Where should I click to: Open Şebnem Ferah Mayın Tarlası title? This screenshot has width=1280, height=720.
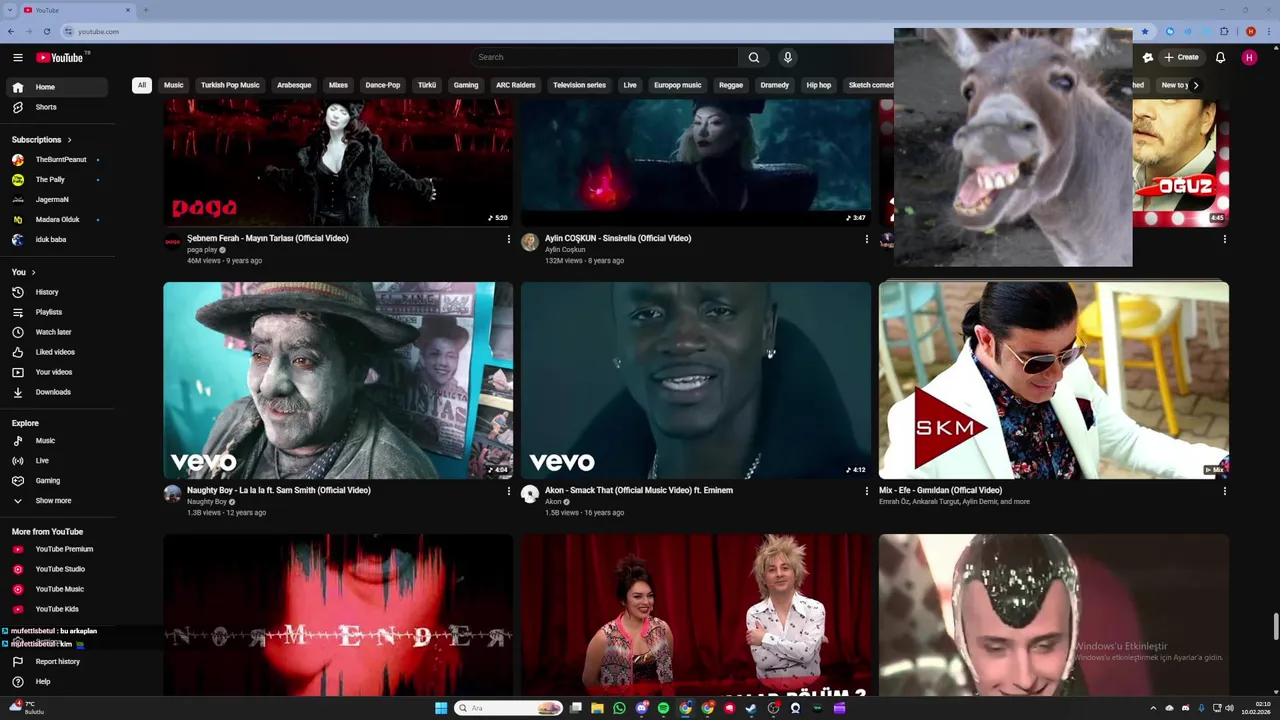pyautogui.click(x=268, y=239)
